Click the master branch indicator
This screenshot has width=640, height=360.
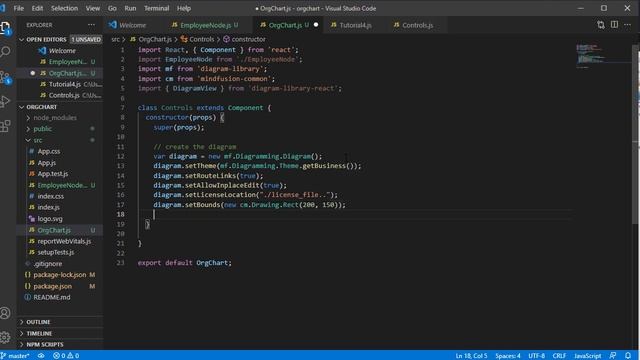[15, 356]
